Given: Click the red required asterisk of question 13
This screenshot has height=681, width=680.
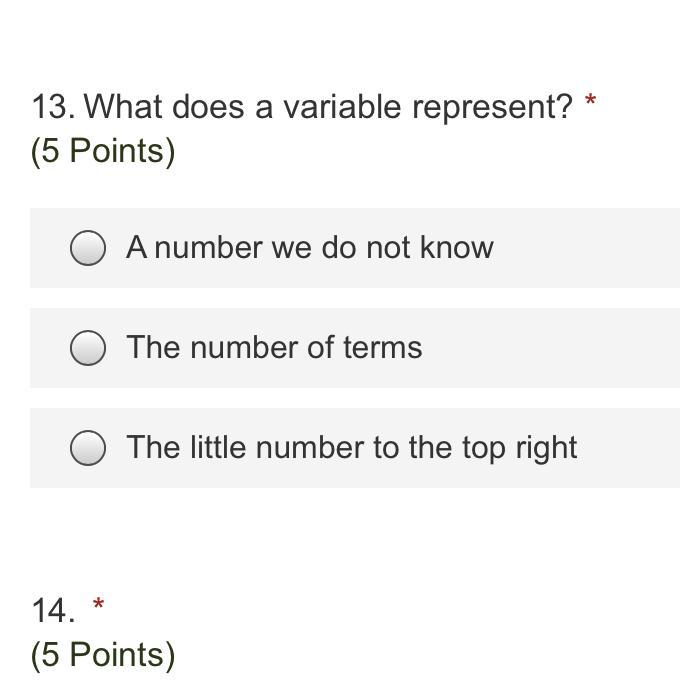Looking at the screenshot, I should pos(590,101).
